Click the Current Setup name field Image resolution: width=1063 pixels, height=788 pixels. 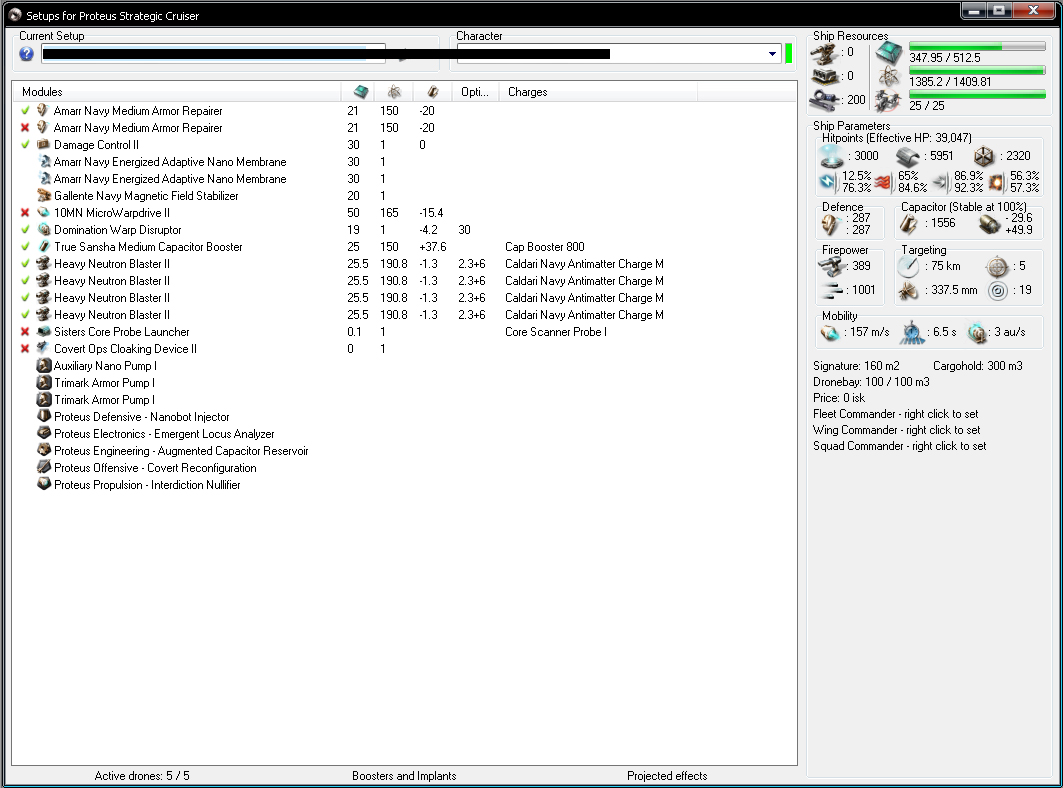tap(214, 54)
